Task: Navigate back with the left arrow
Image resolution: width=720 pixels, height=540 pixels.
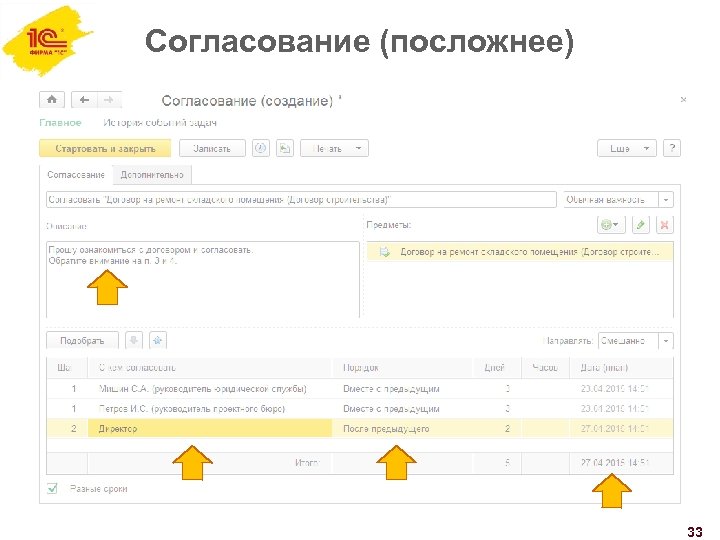Action: [84, 100]
